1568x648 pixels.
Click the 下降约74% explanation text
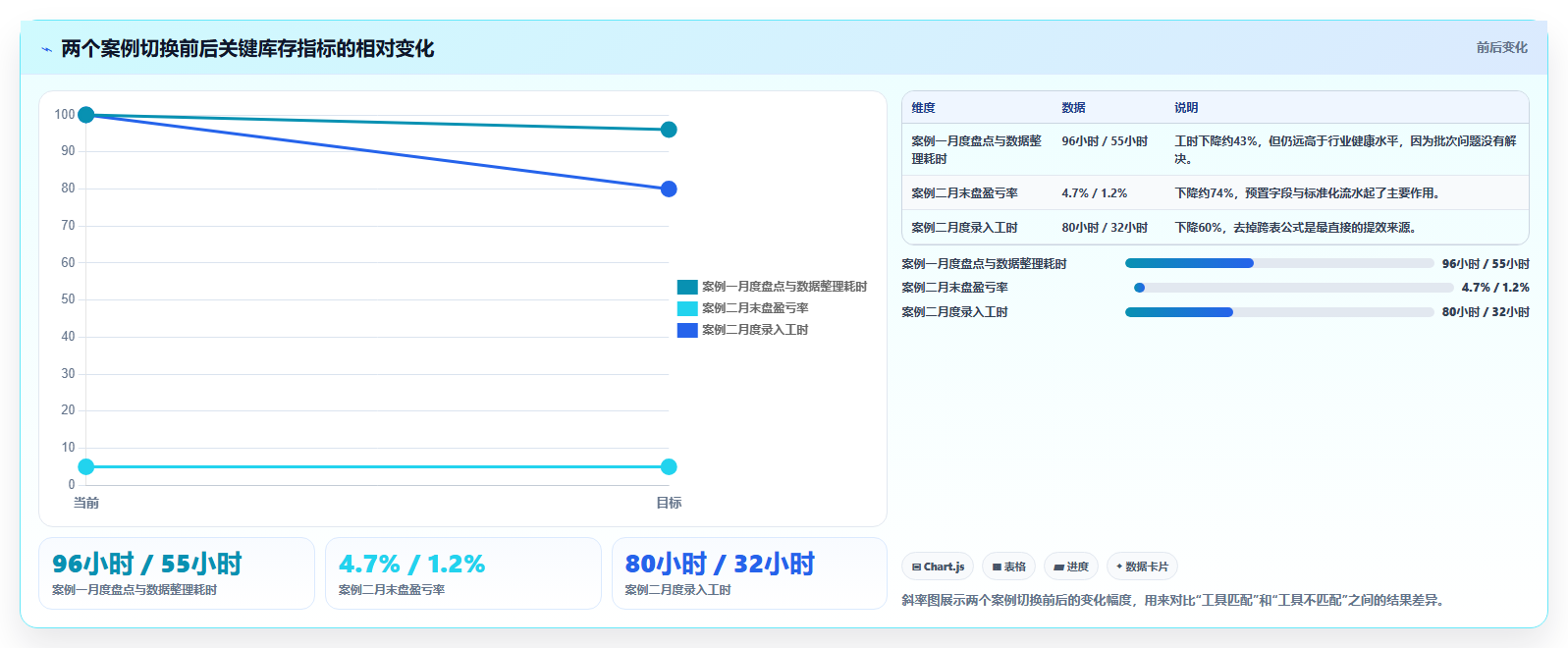tap(1310, 193)
